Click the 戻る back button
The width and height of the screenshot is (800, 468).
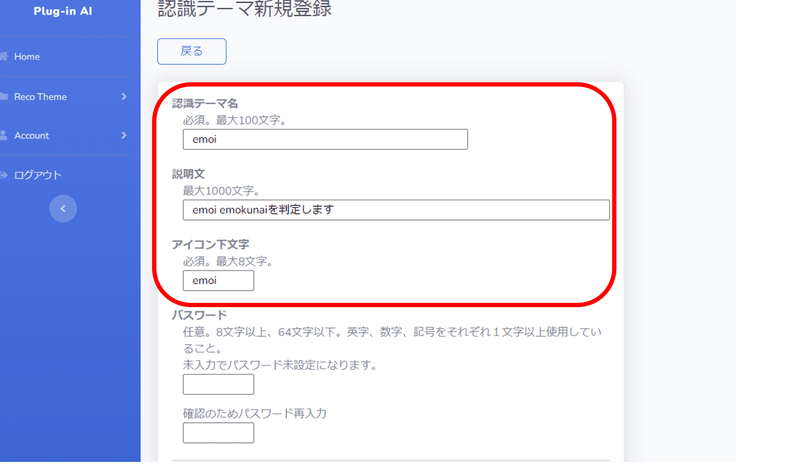pos(192,51)
